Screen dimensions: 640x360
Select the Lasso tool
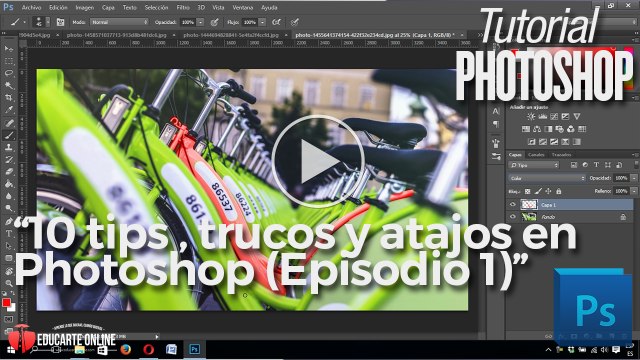[x=9, y=73]
